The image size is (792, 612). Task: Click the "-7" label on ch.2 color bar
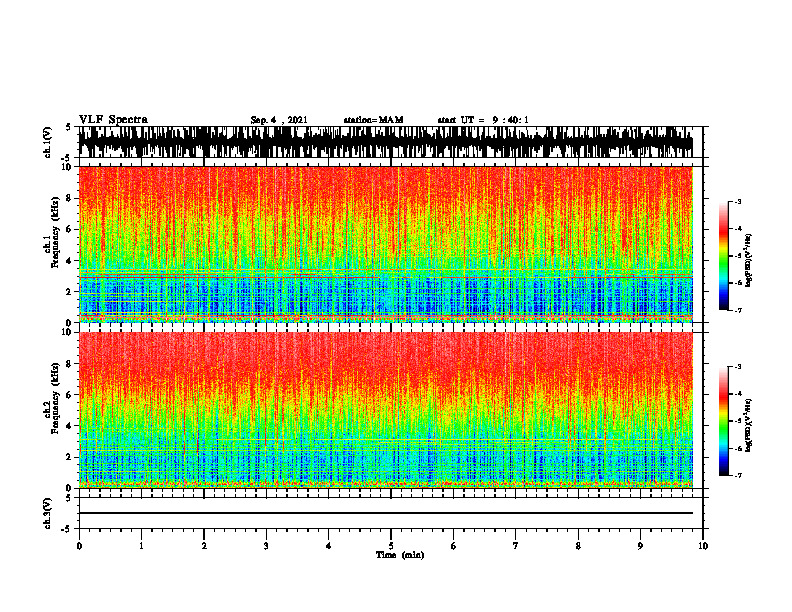click(738, 475)
